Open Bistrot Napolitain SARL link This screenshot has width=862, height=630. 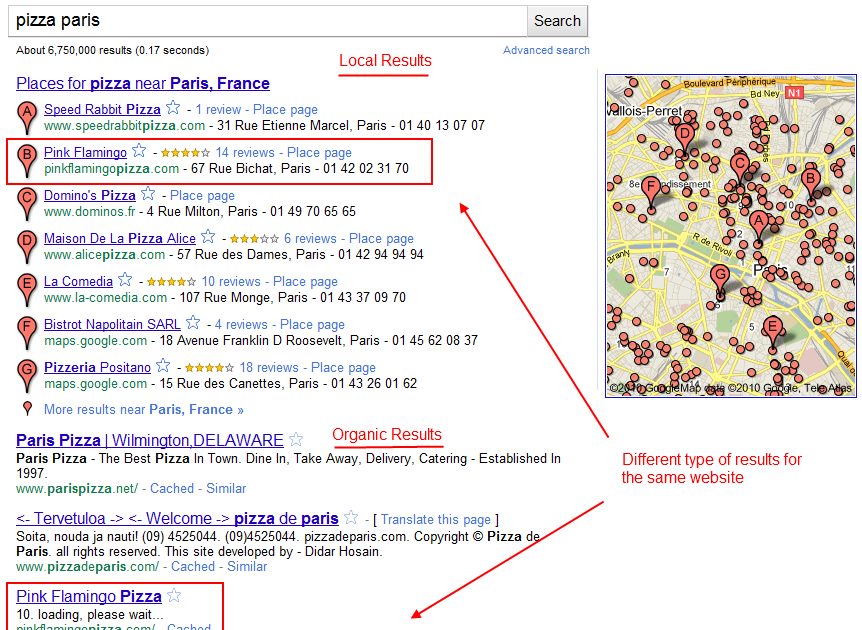point(112,324)
